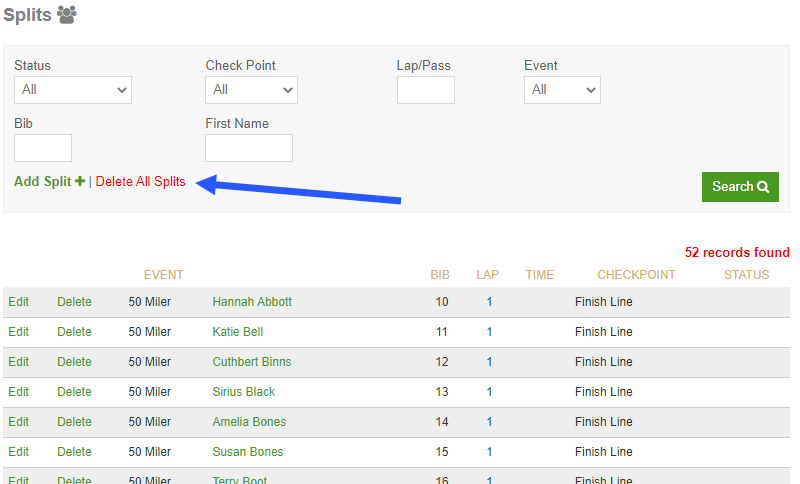Sort by the BIB column header
This screenshot has height=484, width=800.
[x=440, y=275]
